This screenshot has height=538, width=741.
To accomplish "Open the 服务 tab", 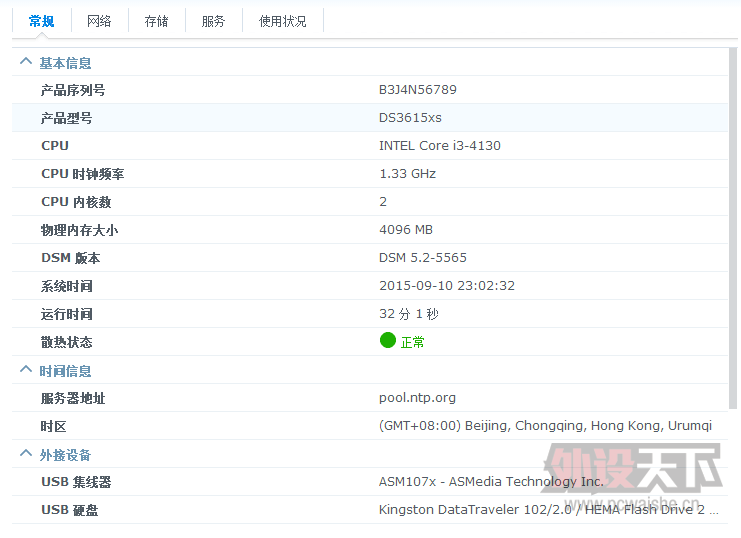I will click(x=213, y=21).
